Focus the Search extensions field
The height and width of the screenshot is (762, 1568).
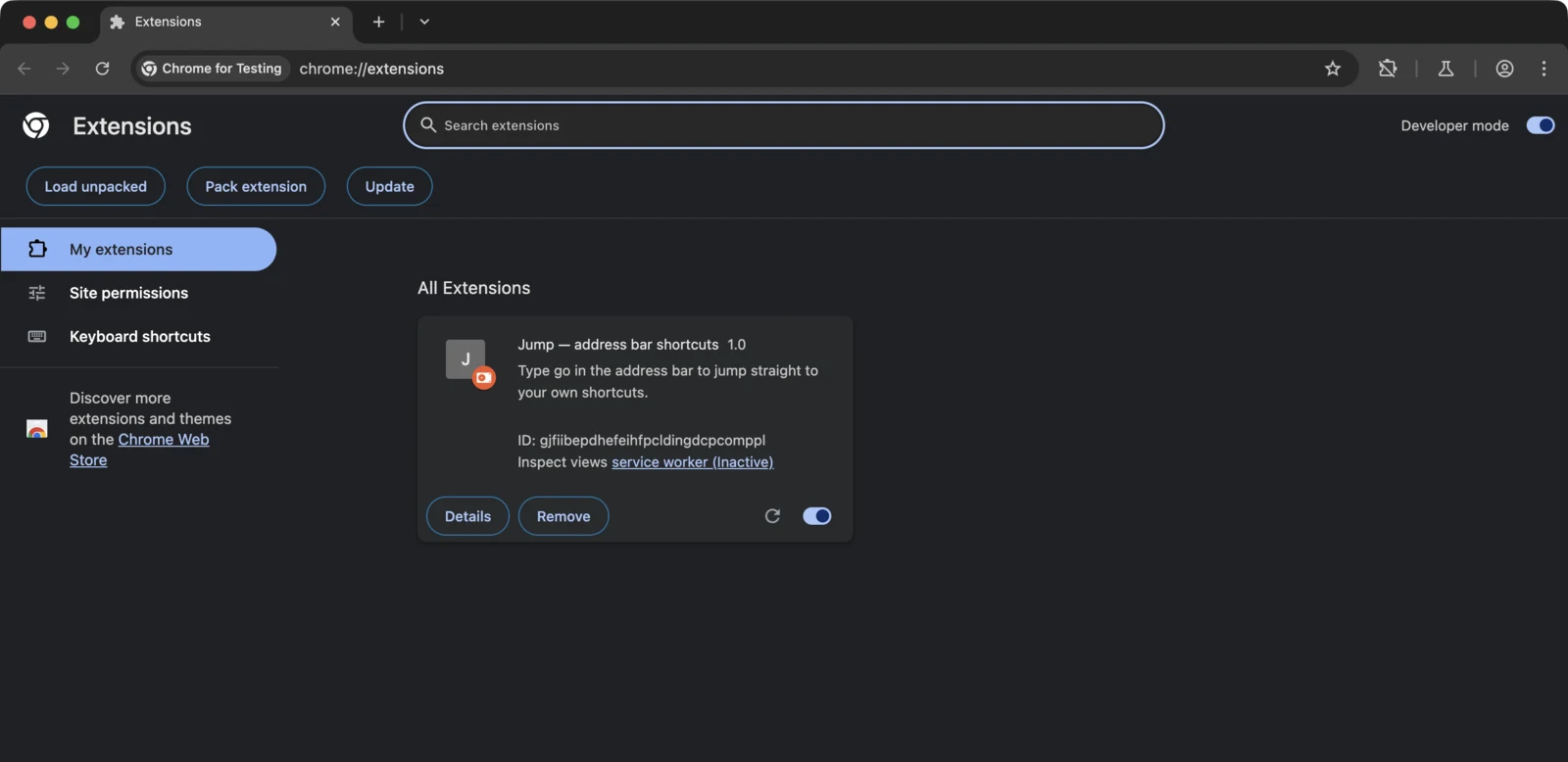coord(784,125)
